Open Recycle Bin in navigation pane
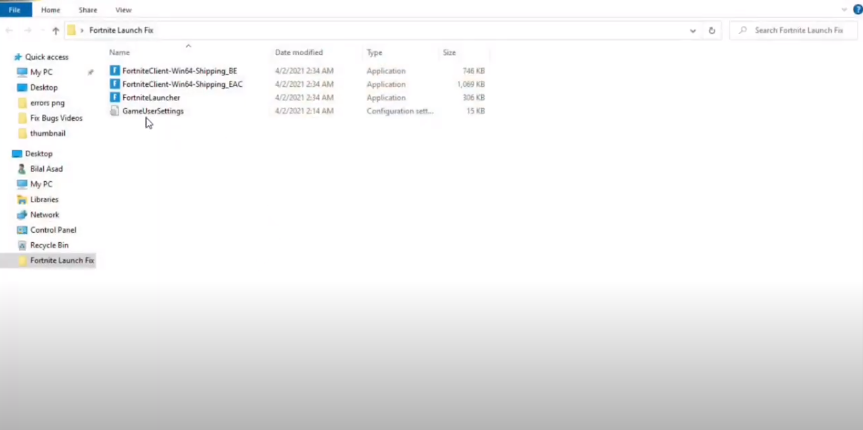863x430 pixels. [49, 245]
